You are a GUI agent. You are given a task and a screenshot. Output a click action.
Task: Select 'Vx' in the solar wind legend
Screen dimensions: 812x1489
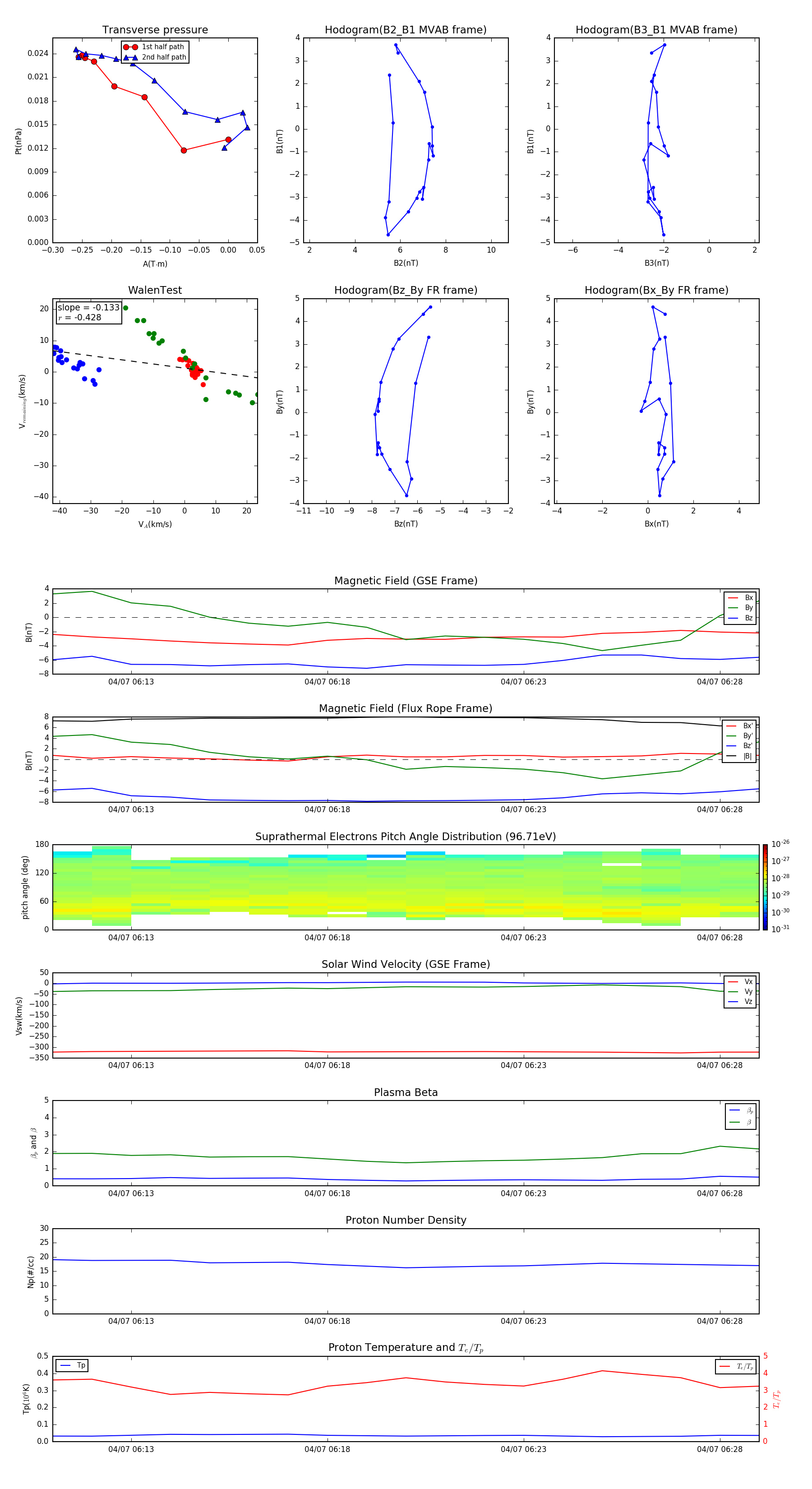coord(740,981)
